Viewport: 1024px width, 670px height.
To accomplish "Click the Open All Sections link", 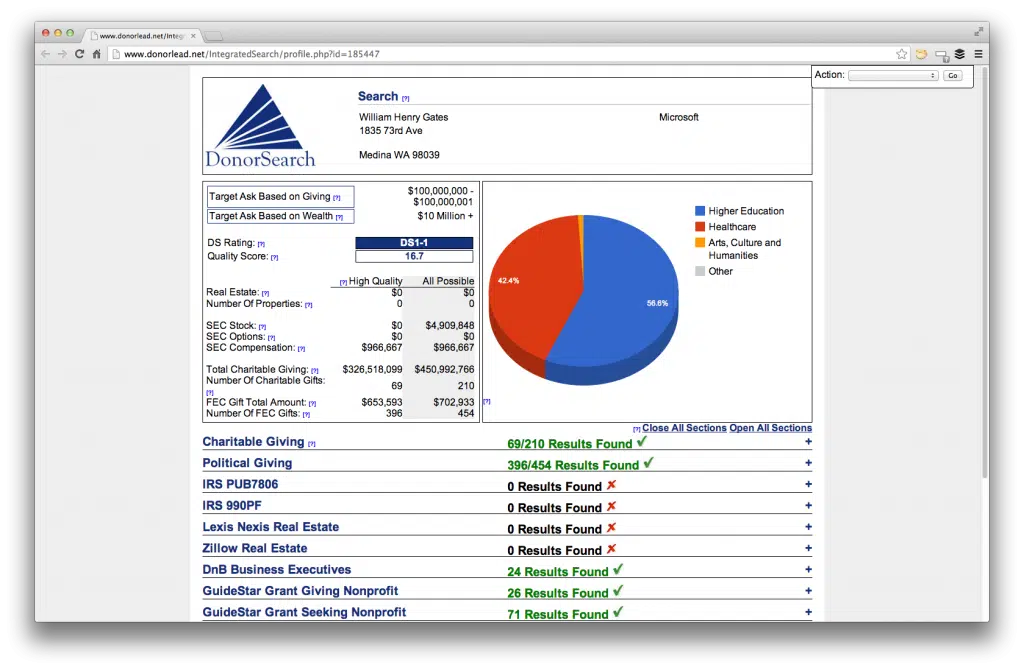I will coord(770,428).
